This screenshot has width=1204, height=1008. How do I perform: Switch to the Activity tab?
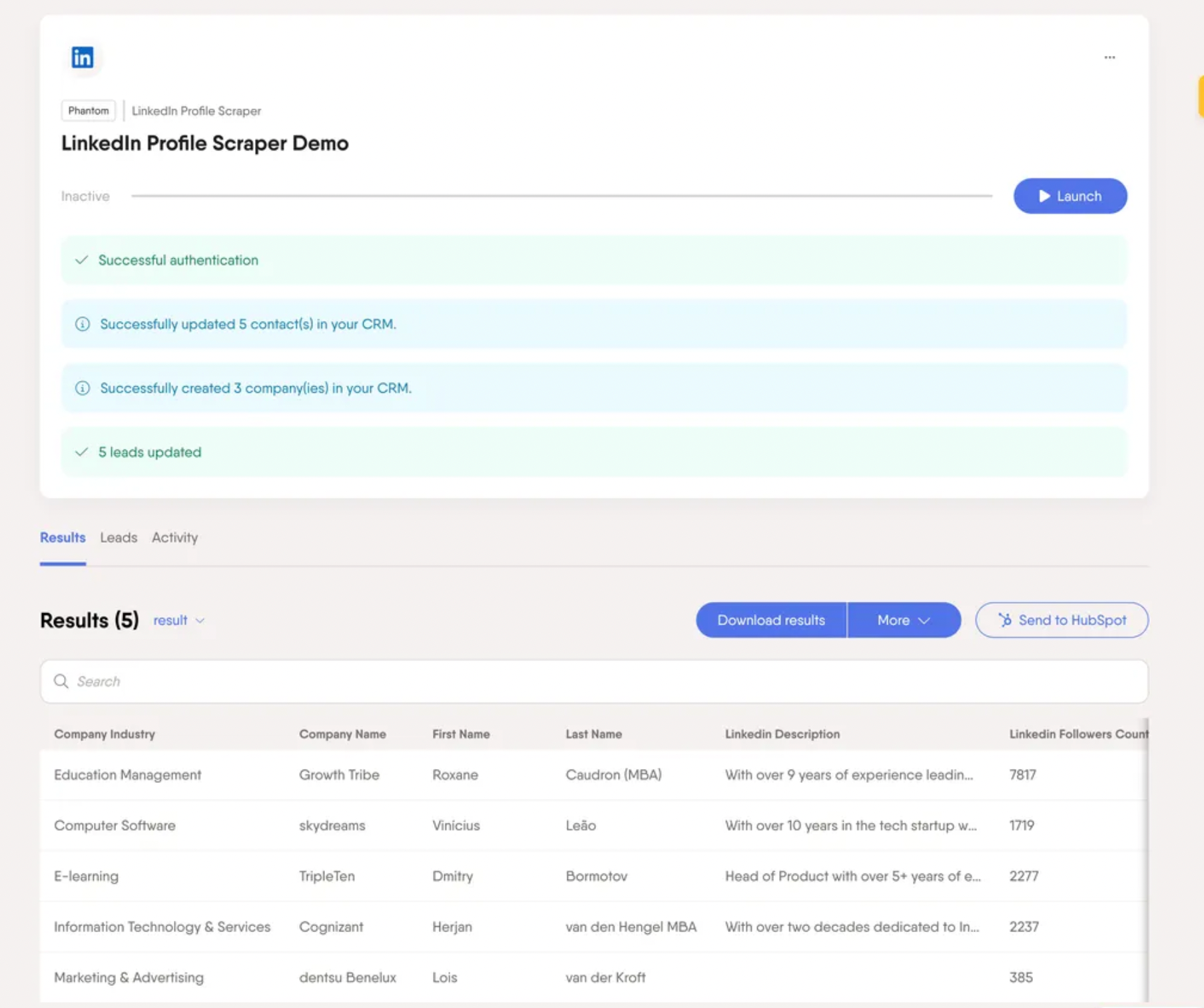(x=174, y=537)
